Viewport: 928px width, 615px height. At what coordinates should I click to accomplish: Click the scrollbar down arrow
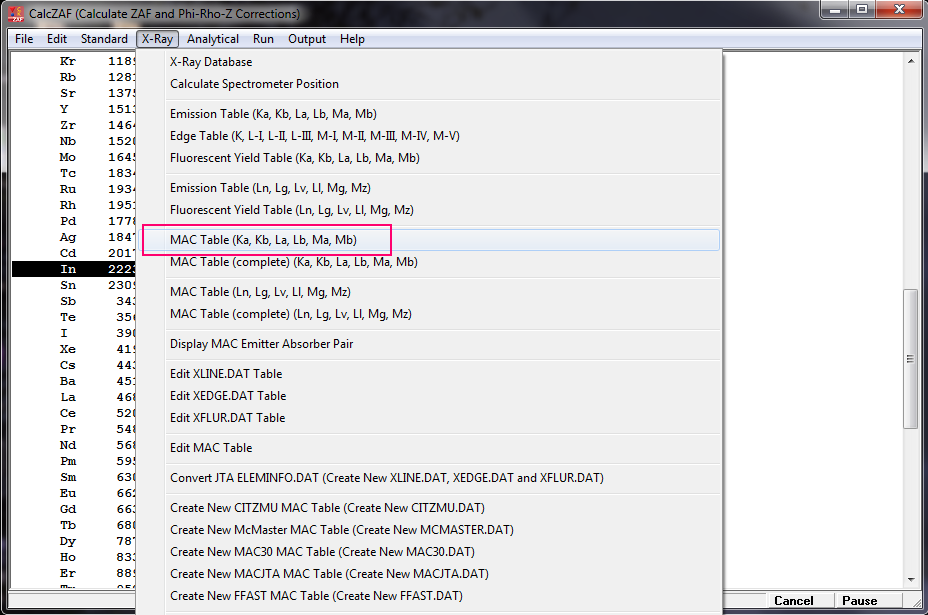(x=910, y=579)
